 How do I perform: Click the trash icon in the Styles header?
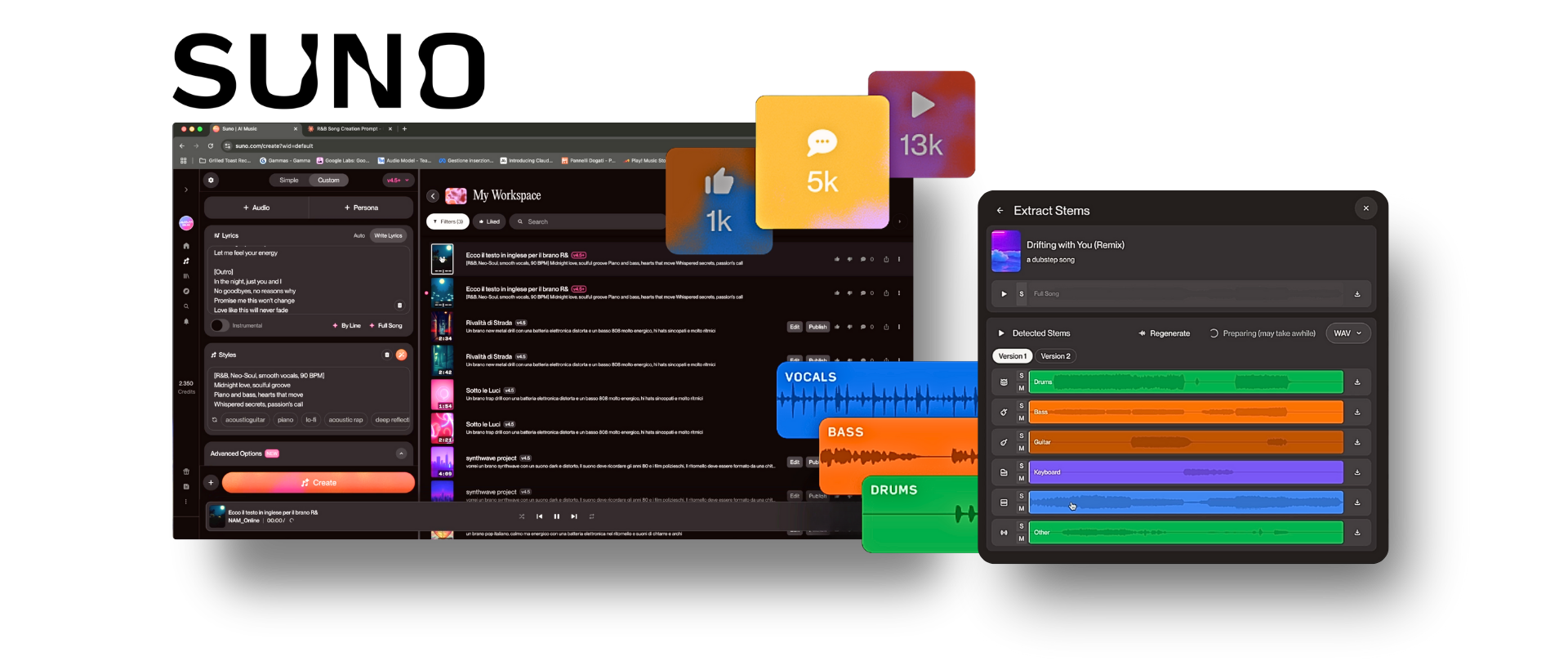[x=387, y=355]
